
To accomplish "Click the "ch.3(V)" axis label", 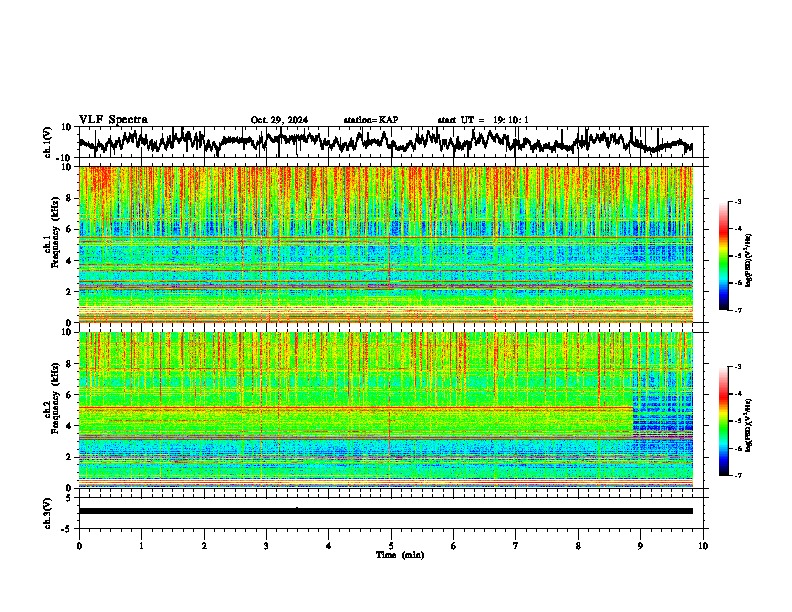I will pyautogui.click(x=47, y=514).
